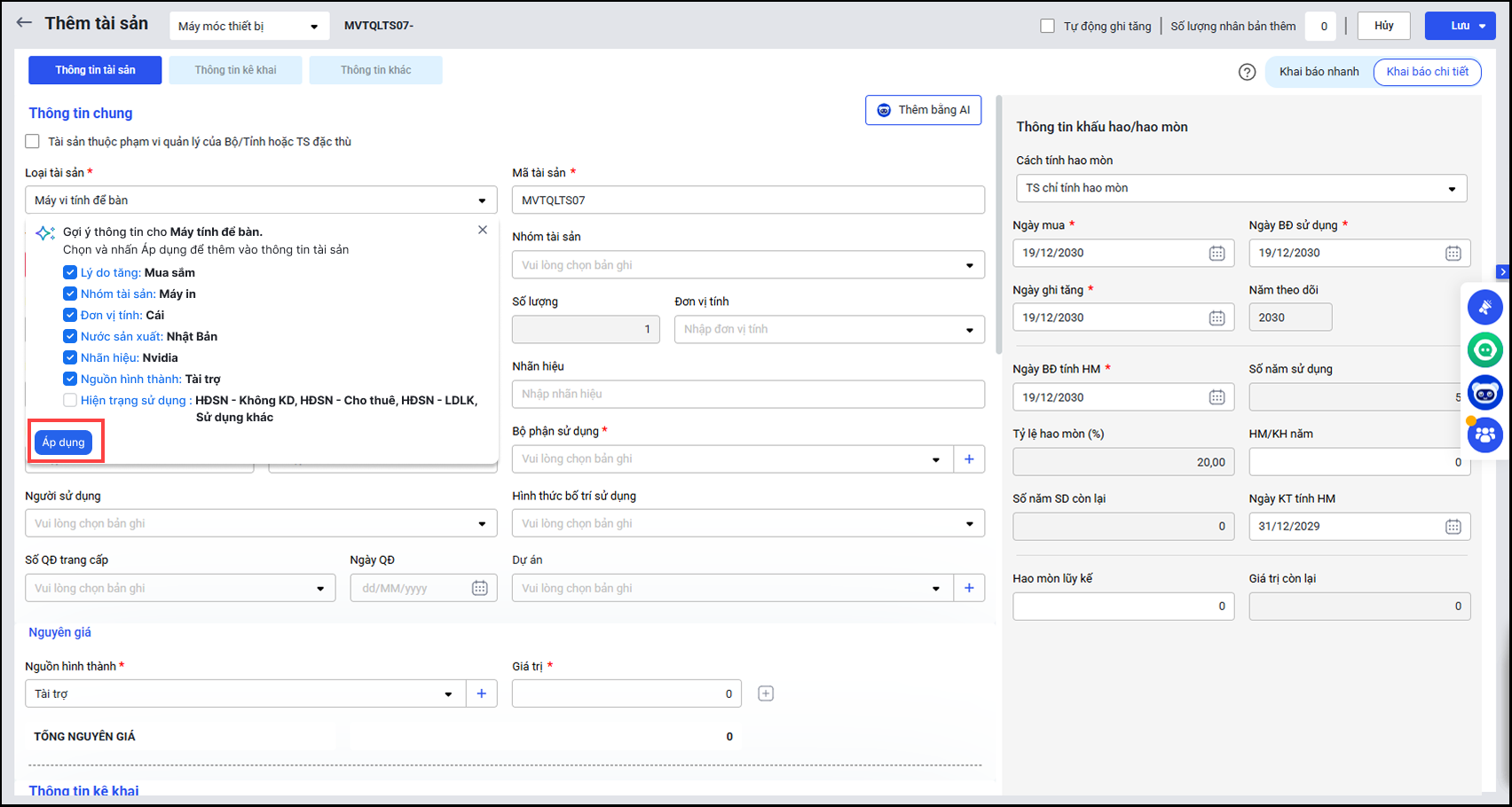Screen dimensions: 1512x807
Task: Open the blue robot chatbot icon
Action: [1484, 392]
